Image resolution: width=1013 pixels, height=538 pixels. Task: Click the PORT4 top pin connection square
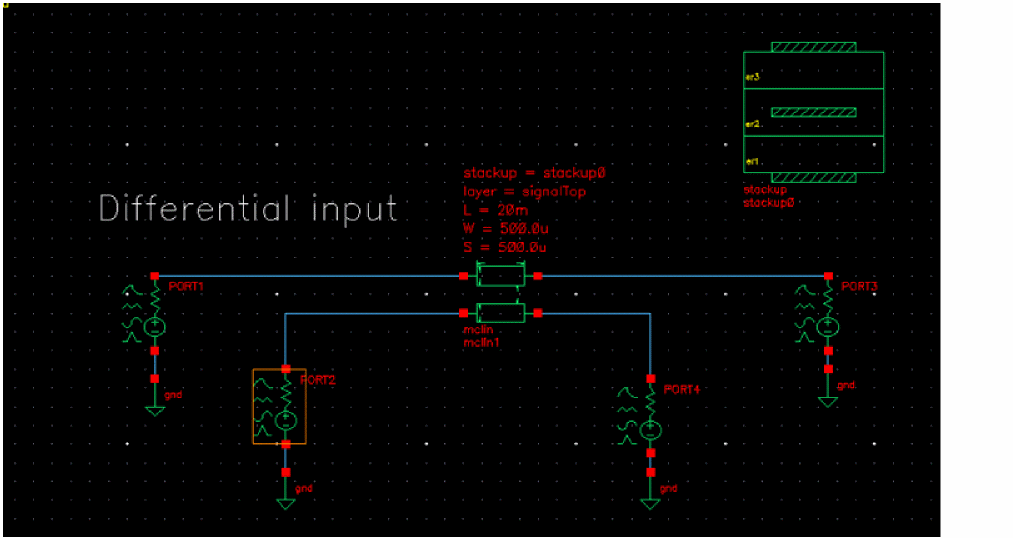[651, 378]
